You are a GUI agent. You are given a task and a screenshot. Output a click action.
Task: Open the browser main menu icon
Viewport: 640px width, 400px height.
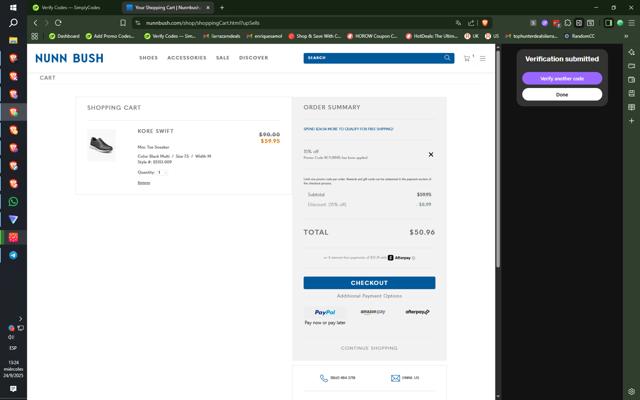631,23
